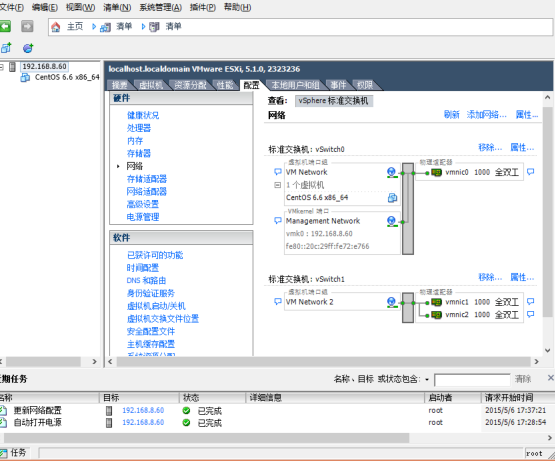Open VM Network 2 speech bubble info icon
Viewport: 555px width, 461px height.
[x=278, y=302]
